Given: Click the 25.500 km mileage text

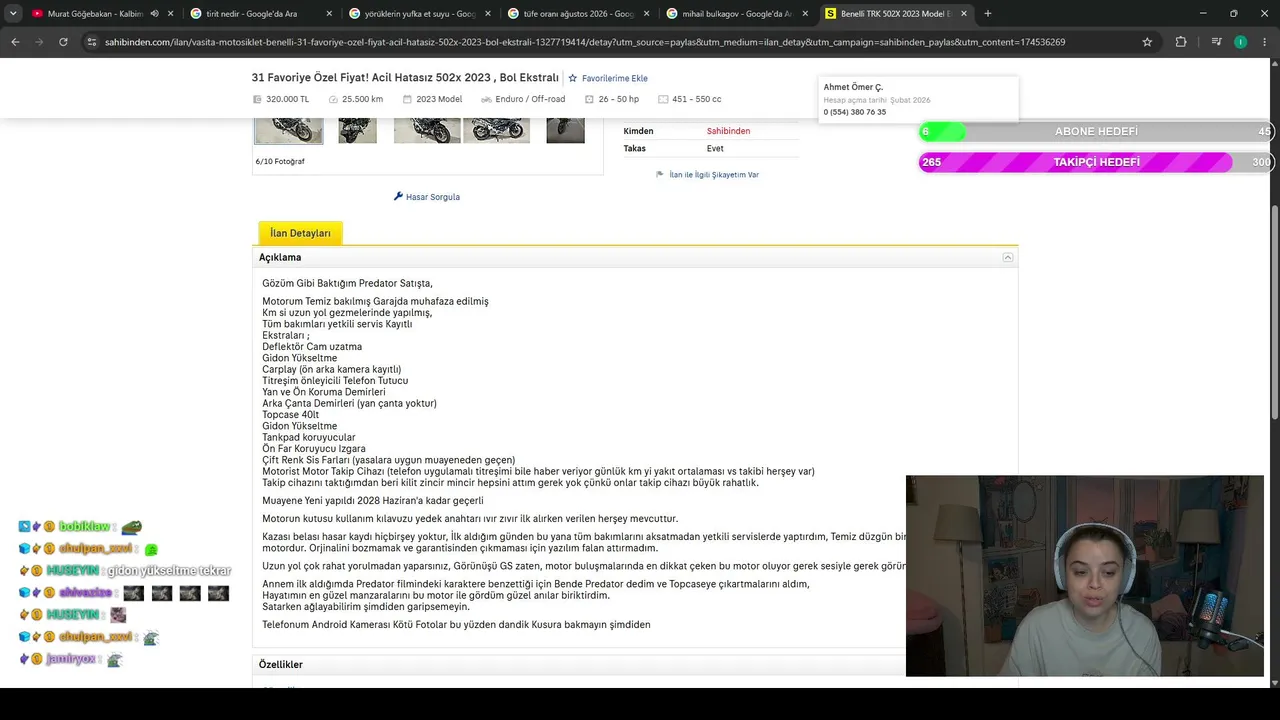Looking at the screenshot, I should (x=362, y=99).
